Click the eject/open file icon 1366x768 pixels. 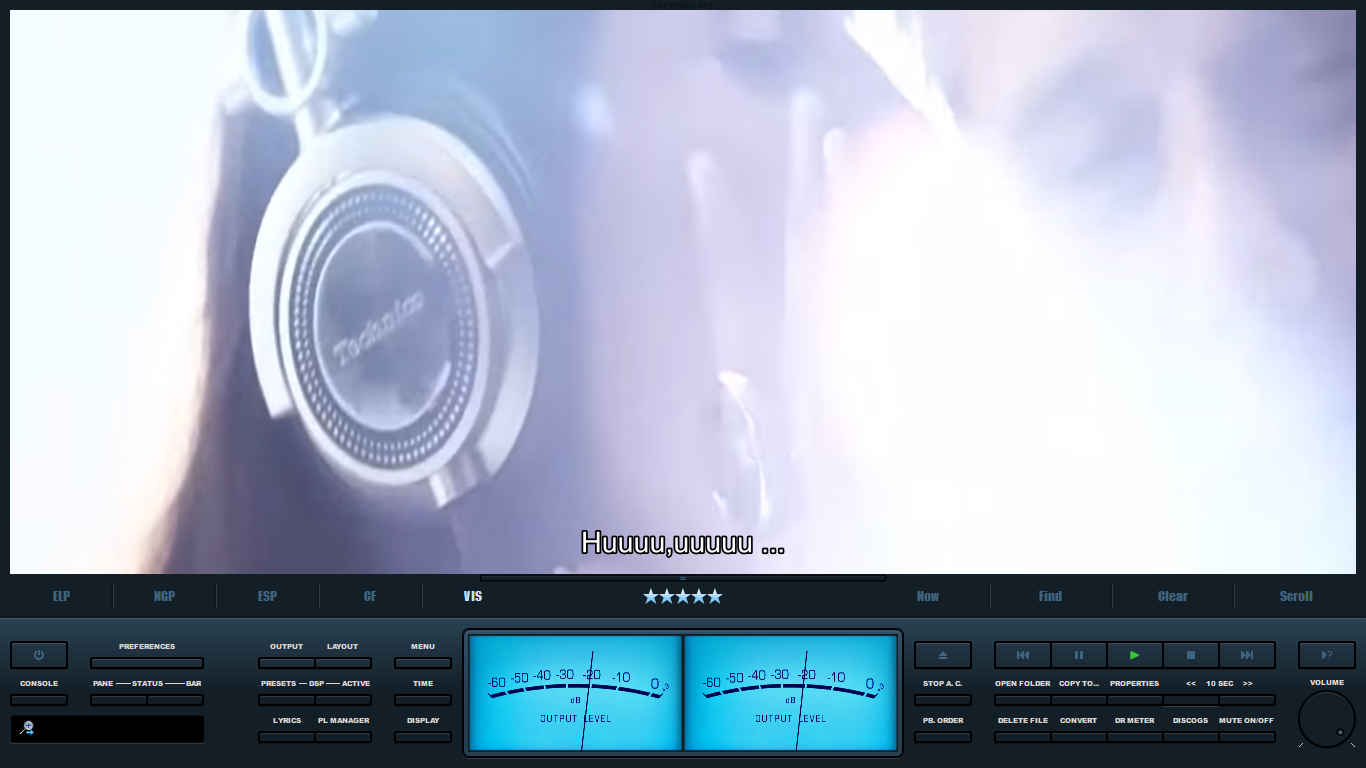tap(942, 655)
